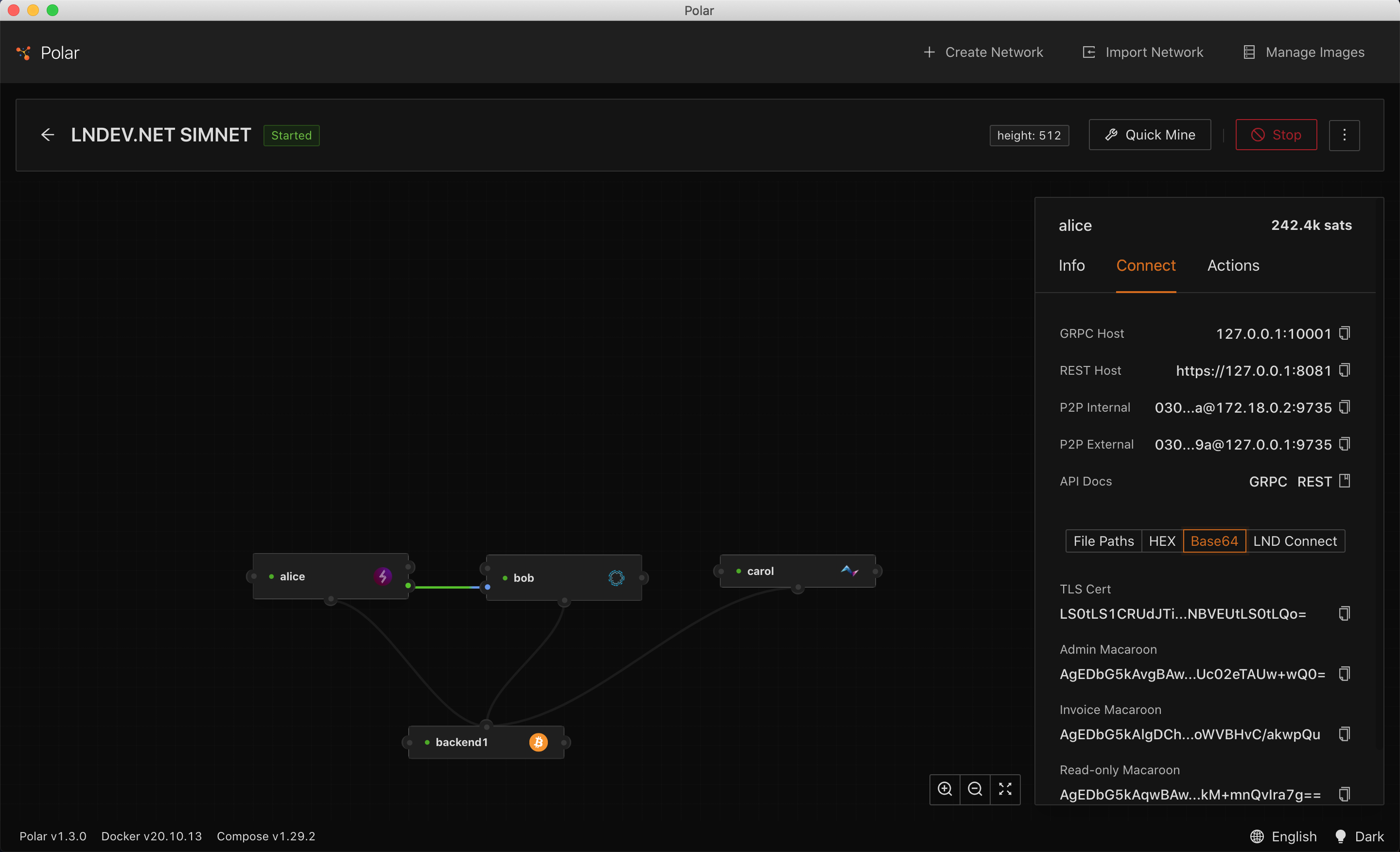Click the Quick Mine button
Screen dimensions: 1400x852
tap(1150, 135)
